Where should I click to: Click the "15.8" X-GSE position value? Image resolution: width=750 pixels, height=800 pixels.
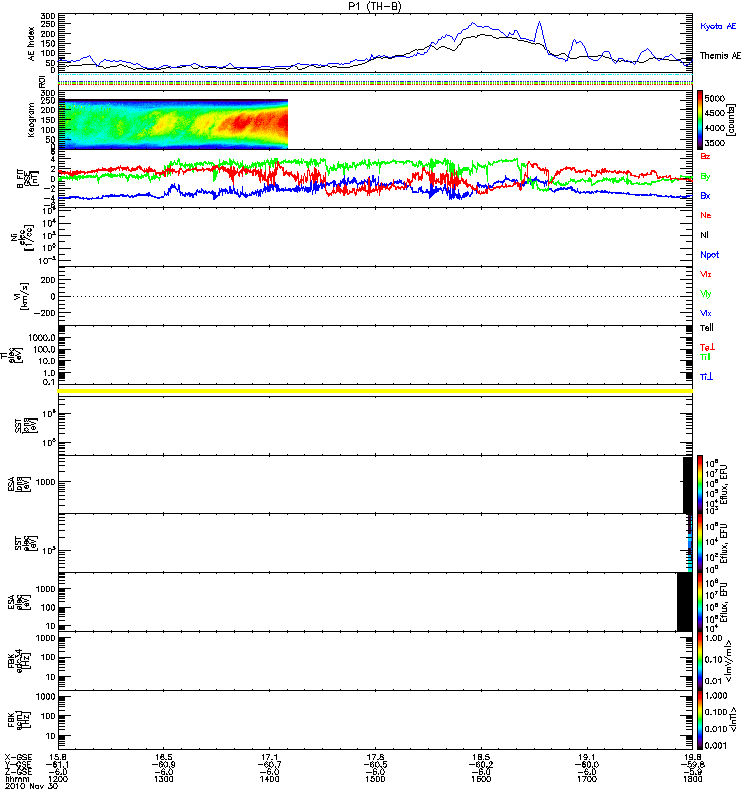click(x=58, y=758)
